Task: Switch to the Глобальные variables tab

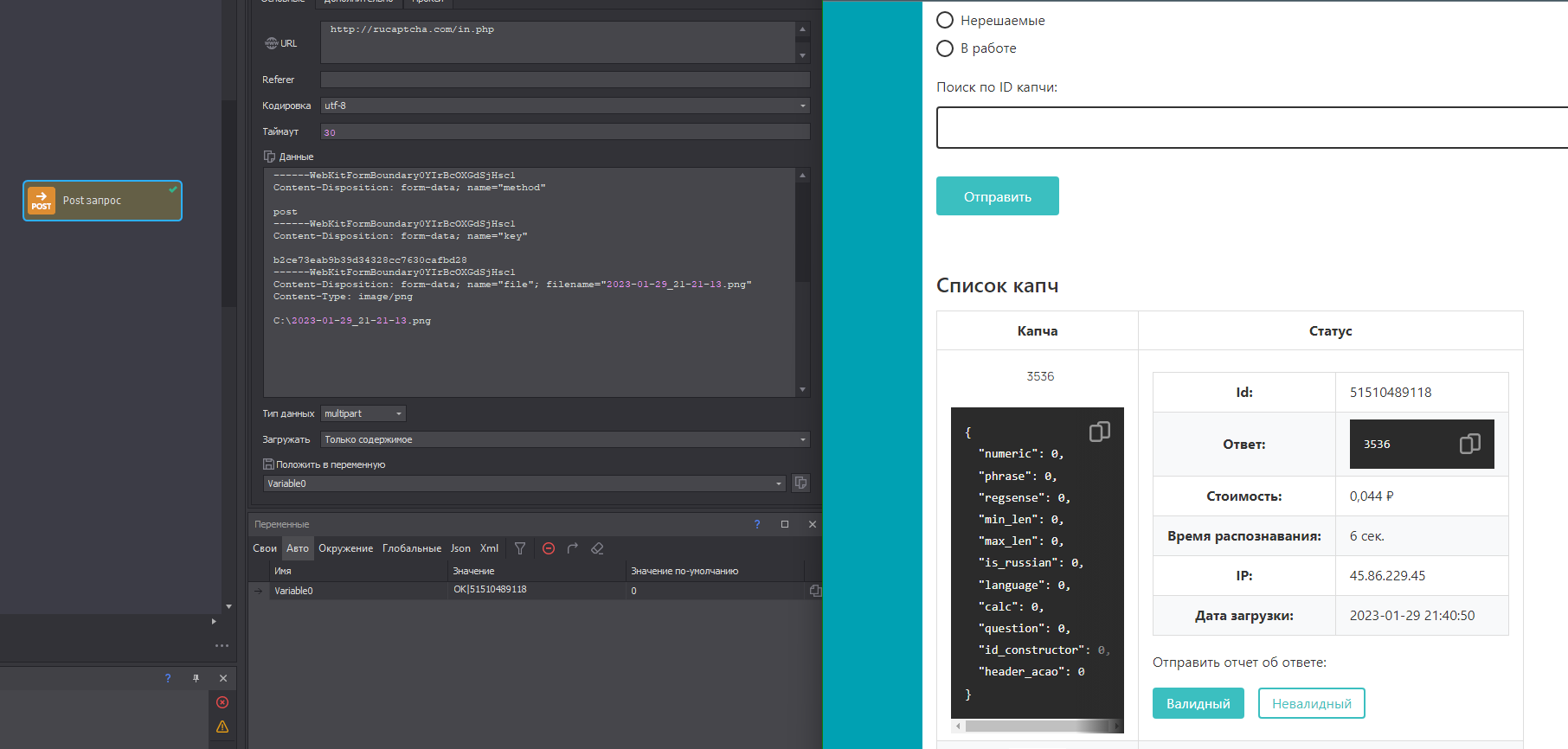Action: tap(412, 548)
